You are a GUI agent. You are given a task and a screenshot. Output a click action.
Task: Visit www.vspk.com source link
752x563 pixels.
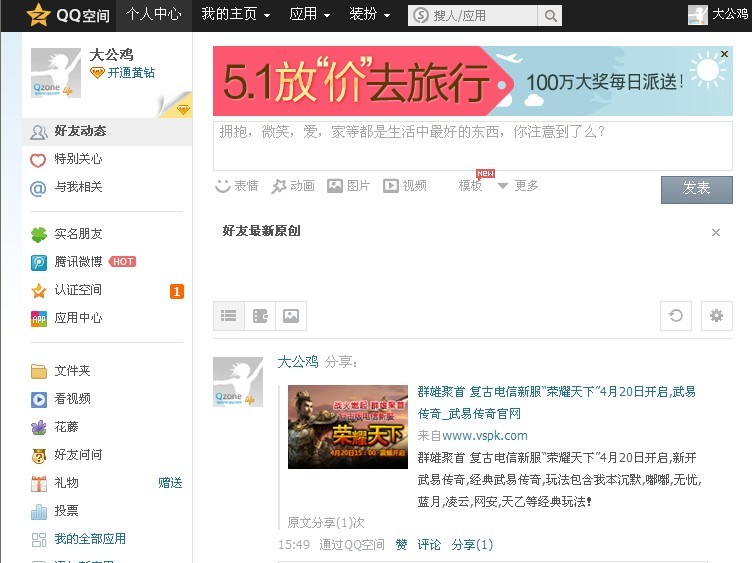point(484,435)
